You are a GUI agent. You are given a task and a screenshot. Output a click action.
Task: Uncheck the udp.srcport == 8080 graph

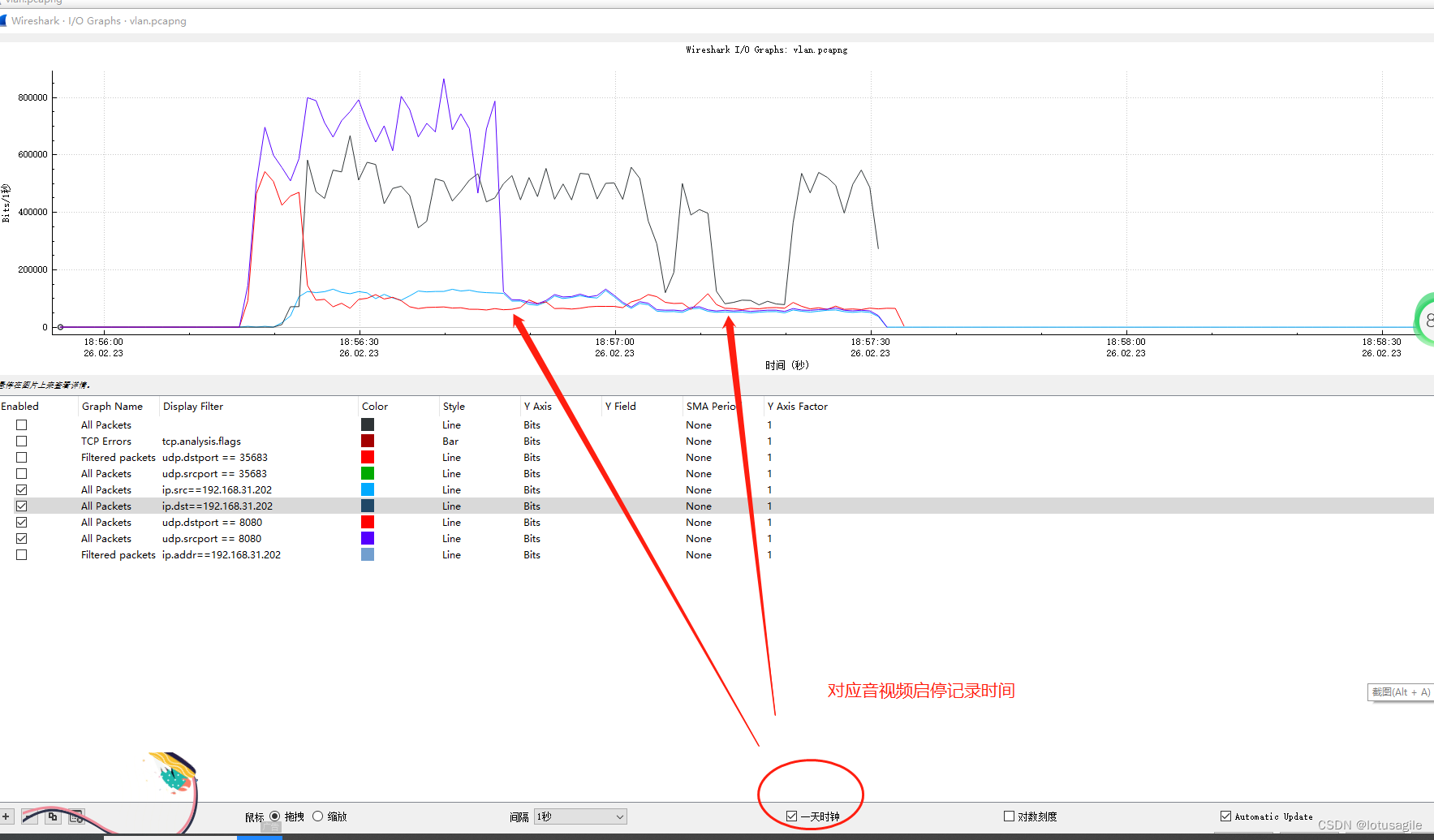[x=22, y=538]
